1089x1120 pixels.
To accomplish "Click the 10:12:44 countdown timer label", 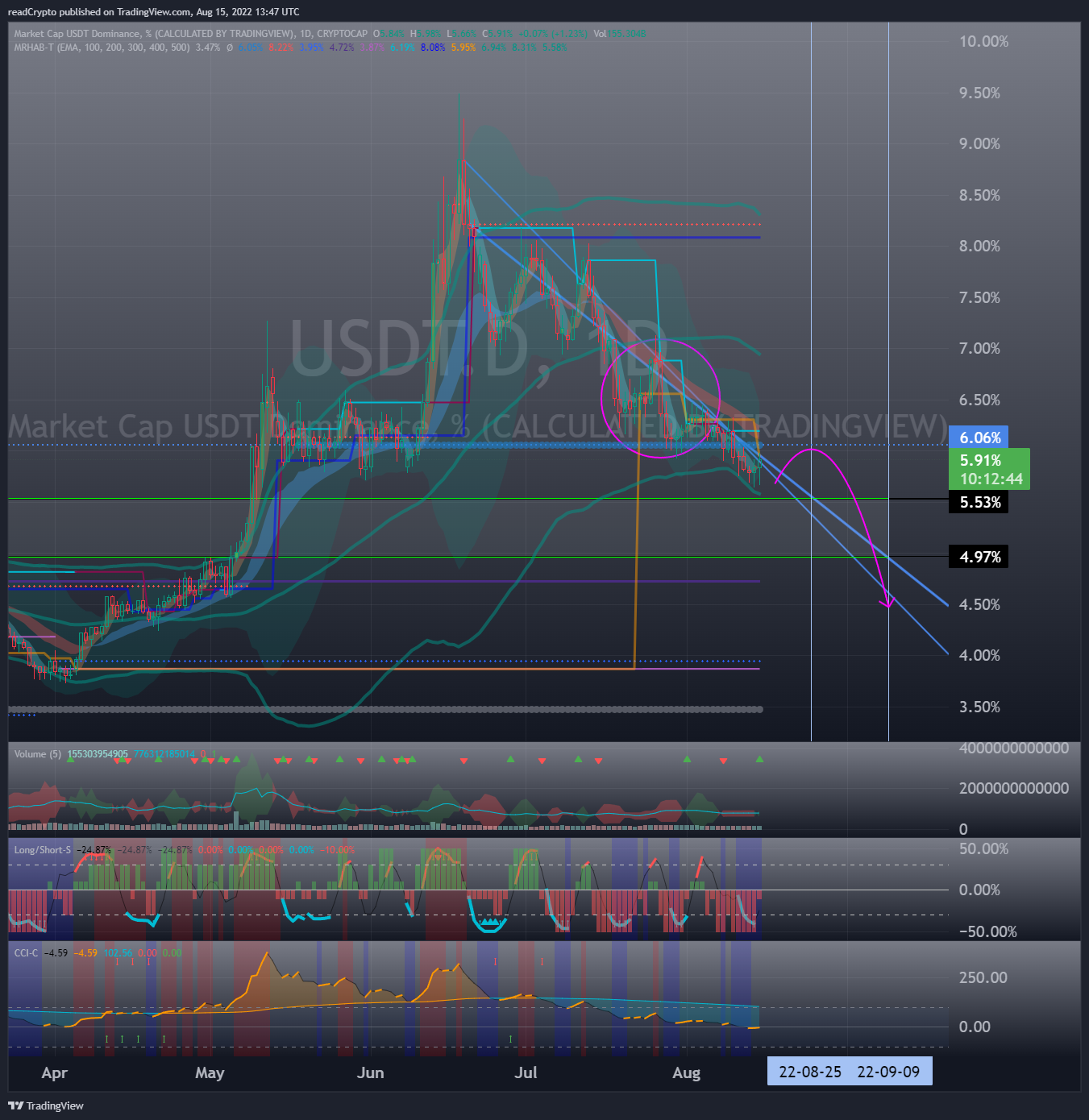I will 991,479.
